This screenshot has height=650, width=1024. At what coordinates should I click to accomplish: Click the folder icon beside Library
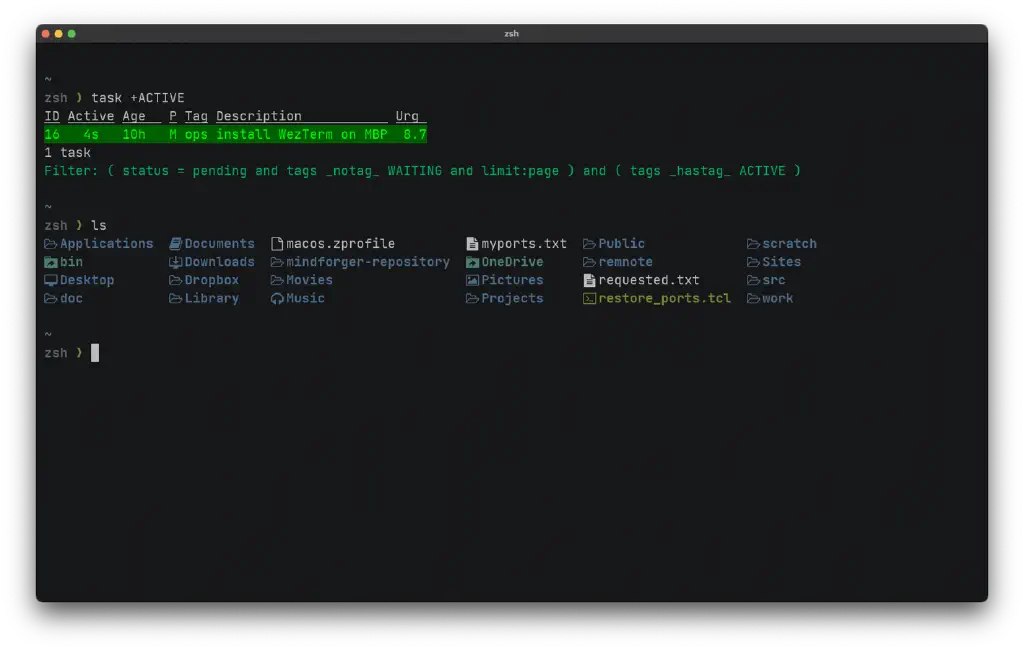[175, 299]
